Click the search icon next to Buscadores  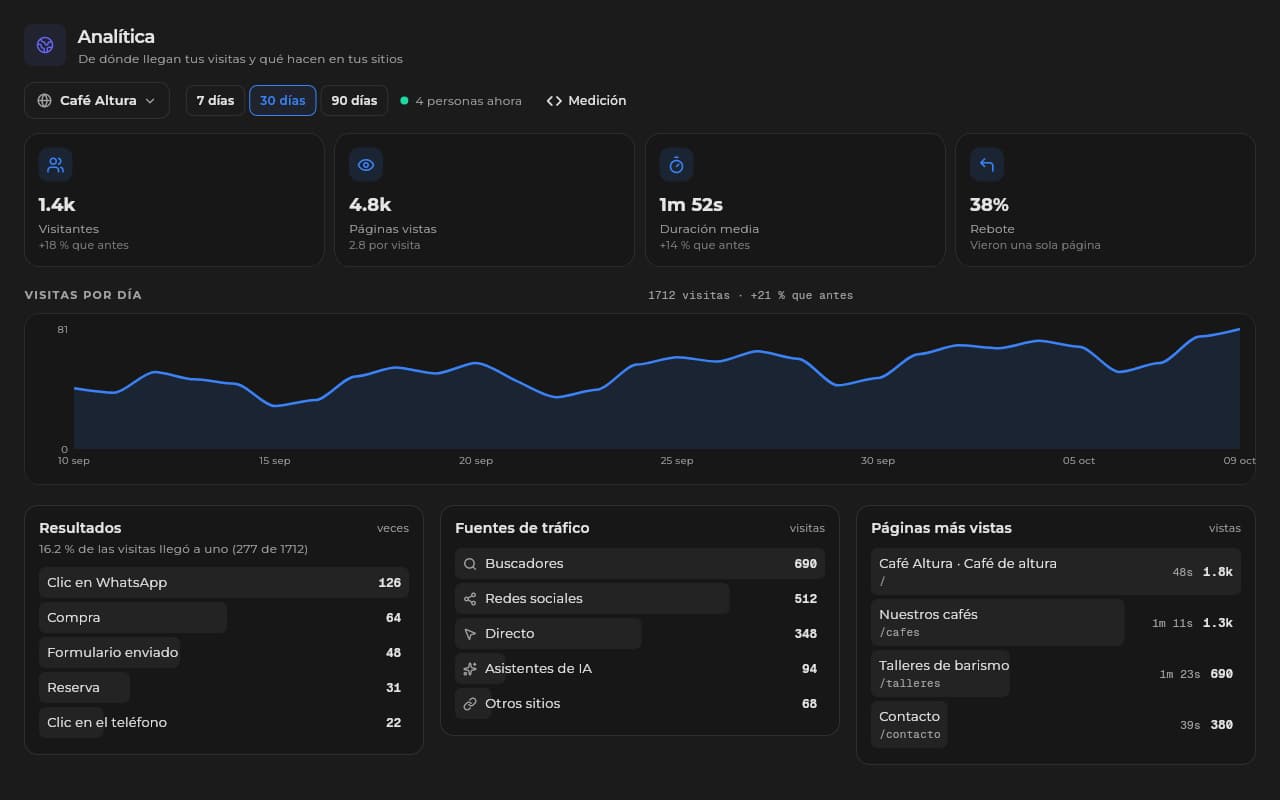pos(470,564)
